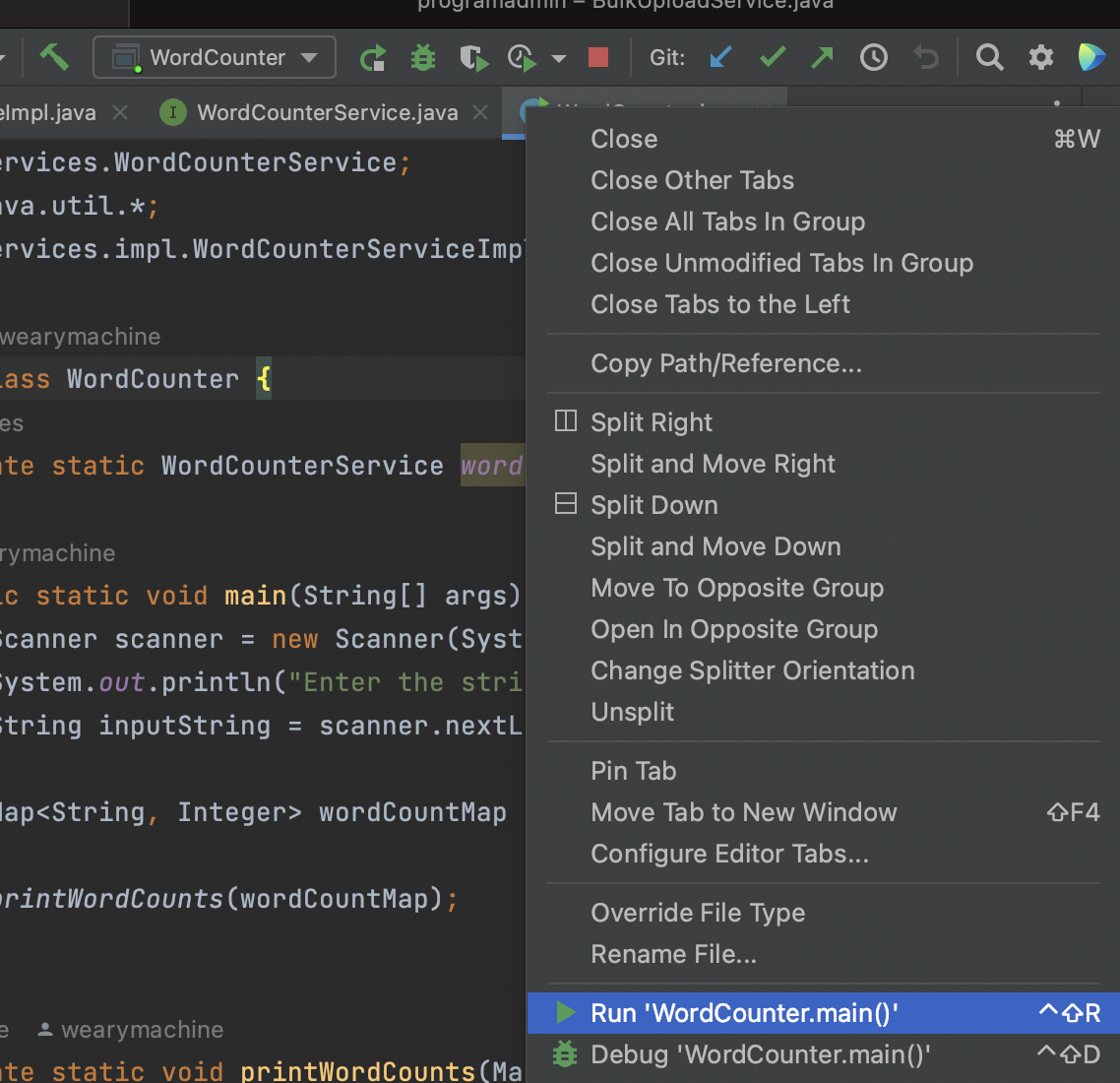Click the Build project hammer icon
1120x1083 pixels.
click(x=53, y=57)
